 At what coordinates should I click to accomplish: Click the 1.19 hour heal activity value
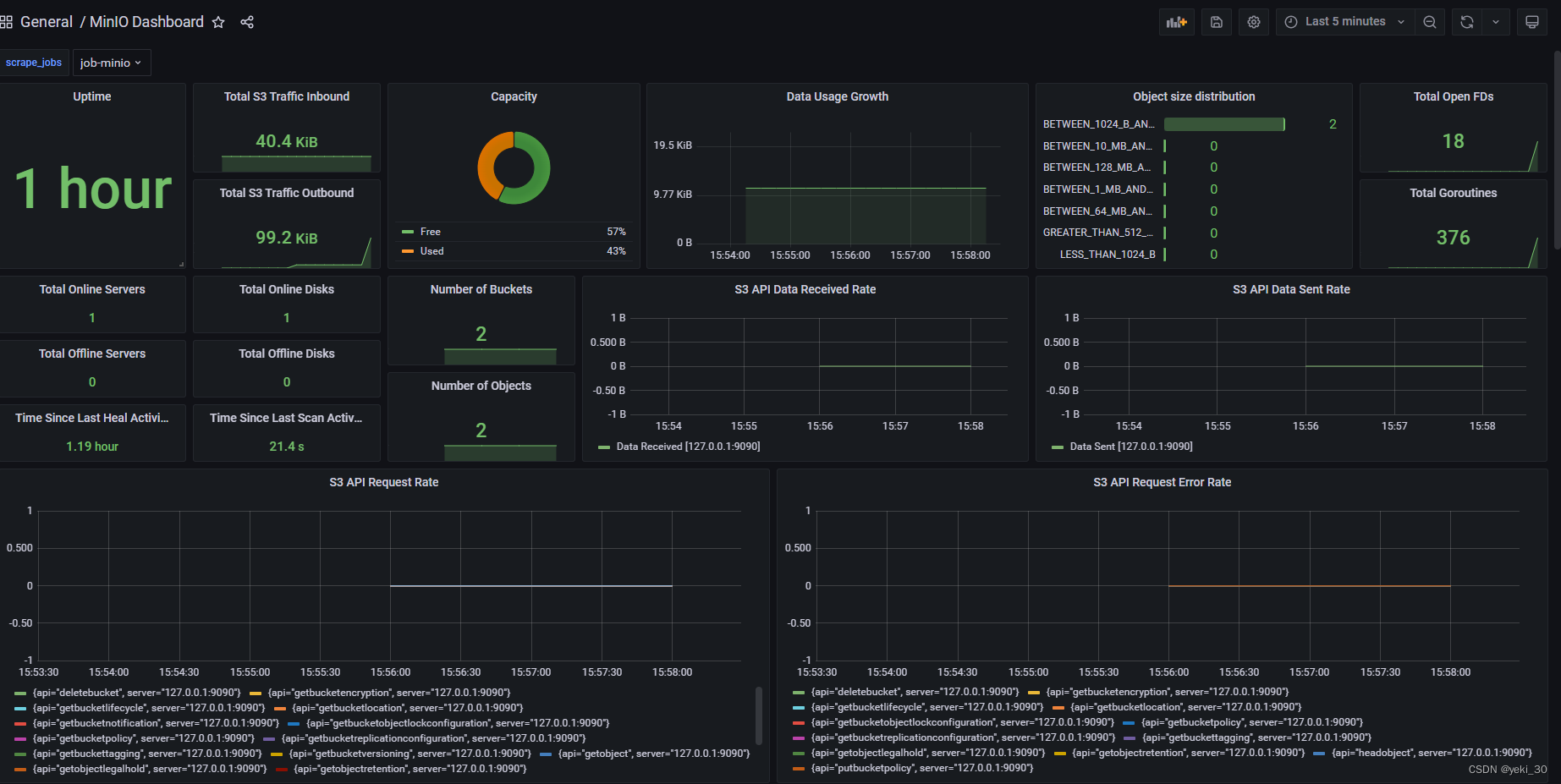(x=92, y=447)
